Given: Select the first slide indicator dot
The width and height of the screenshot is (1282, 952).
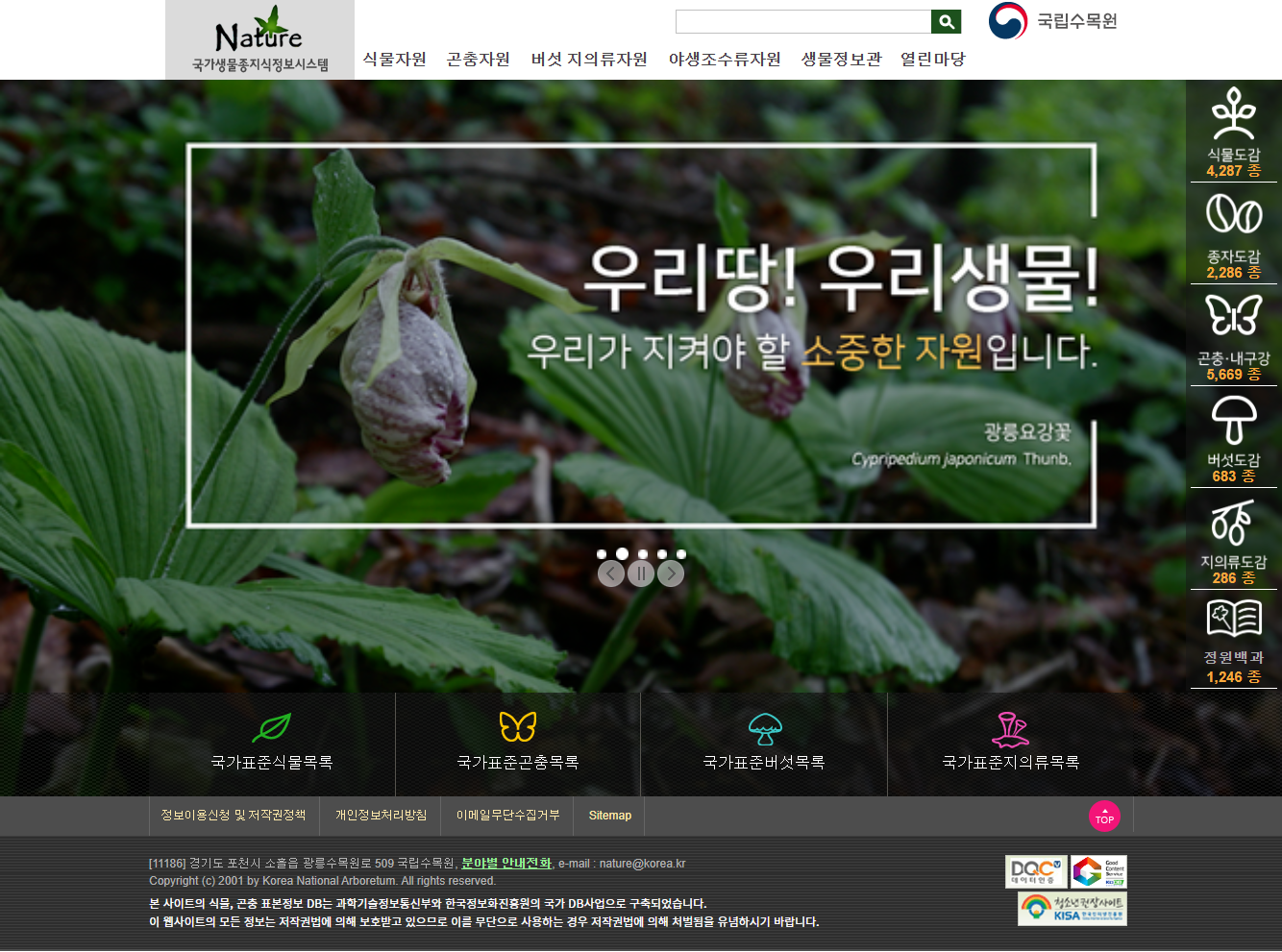Looking at the screenshot, I should (x=602, y=554).
